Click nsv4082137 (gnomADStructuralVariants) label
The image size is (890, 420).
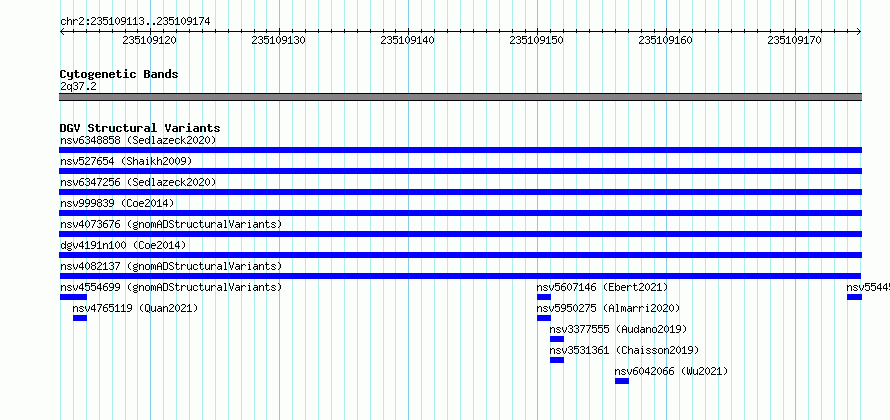[x=171, y=266]
